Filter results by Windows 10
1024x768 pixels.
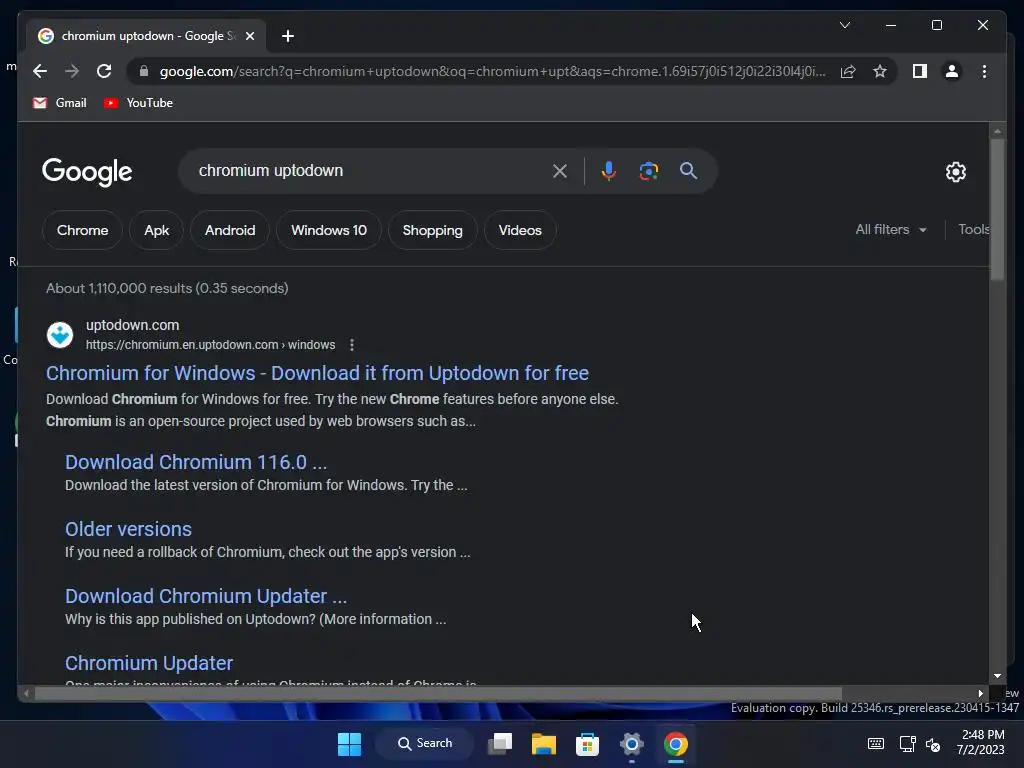(x=328, y=230)
